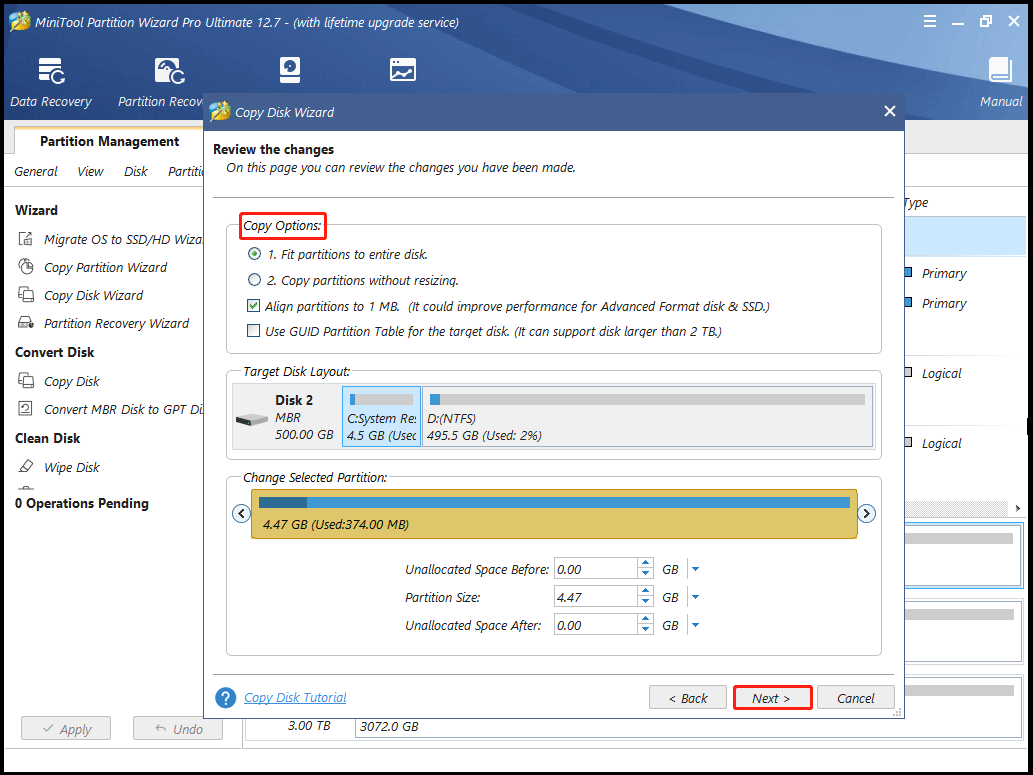This screenshot has height=775, width=1033.
Task: Select Fit partitions to entire disk
Action: (x=254, y=254)
